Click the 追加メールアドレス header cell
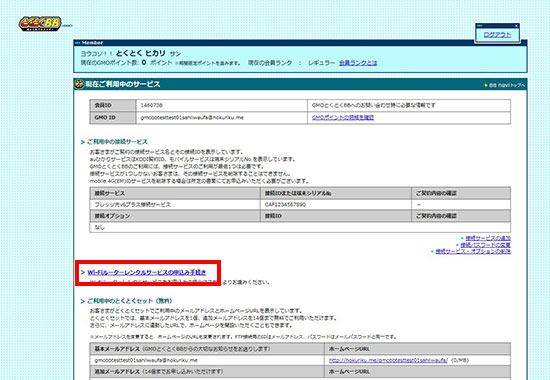 (x=207, y=372)
